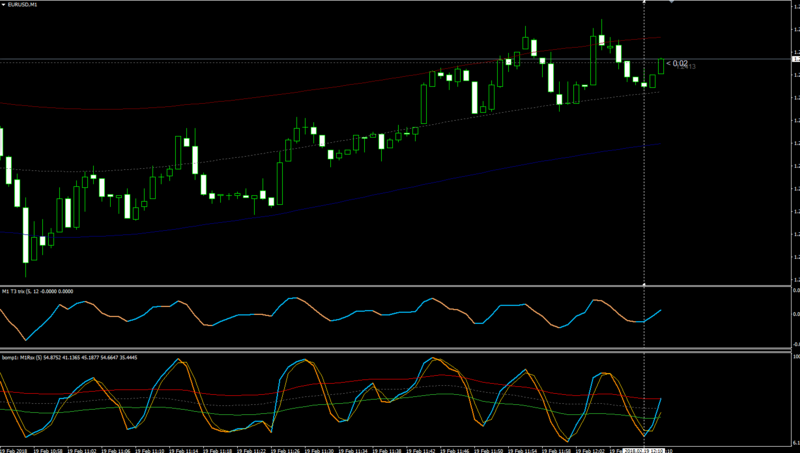The width and height of the screenshot is (800, 453).
Task: Click the 2018.02.19 12:10 crosshair time label
Action: click(x=644, y=450)
